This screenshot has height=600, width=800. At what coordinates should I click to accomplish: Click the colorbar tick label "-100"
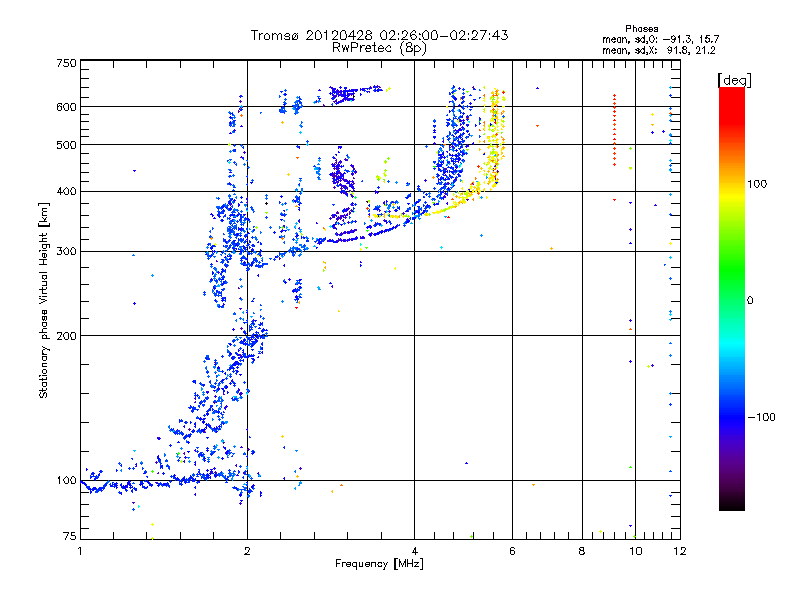pyautogui.click(x=762, y=417)
